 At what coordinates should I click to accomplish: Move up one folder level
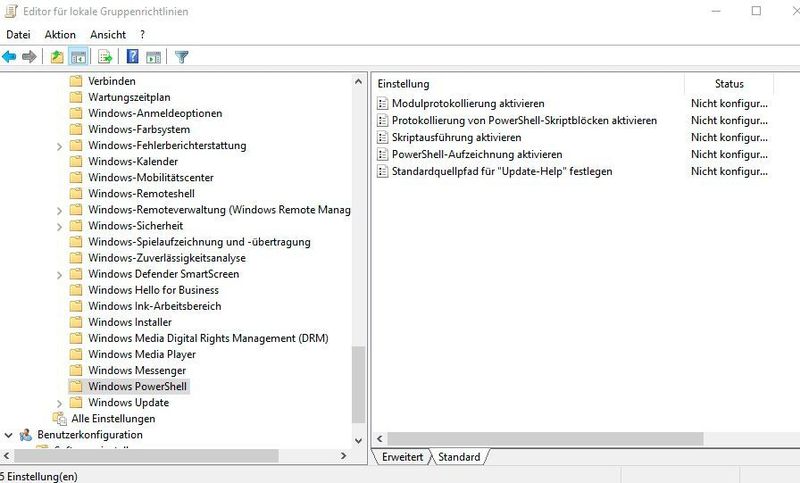(x=57, y=57)
